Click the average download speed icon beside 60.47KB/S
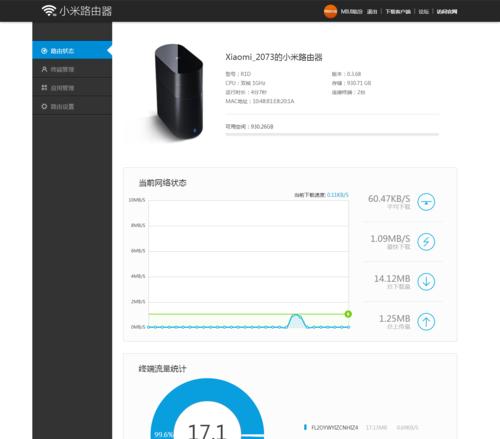 [x=426, y=202]
